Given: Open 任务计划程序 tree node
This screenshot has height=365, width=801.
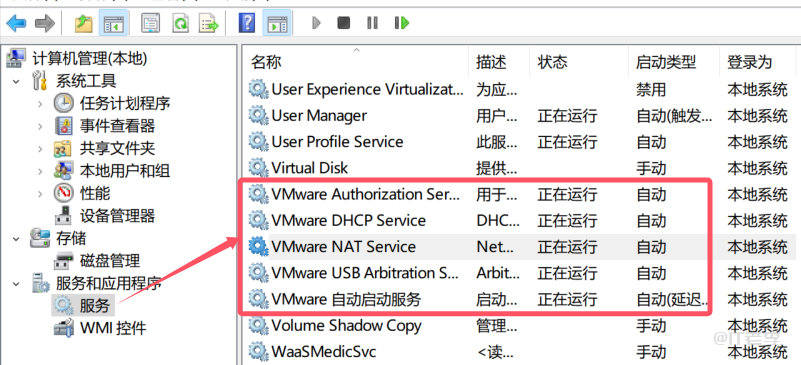Looking at the screenshot, I should (x=125, y=103).
